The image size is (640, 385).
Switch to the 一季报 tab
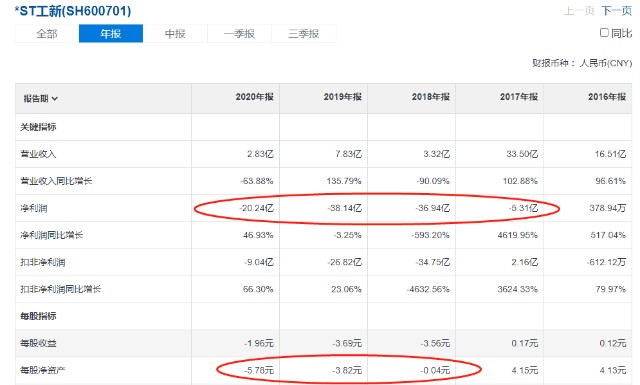point(239,33)
